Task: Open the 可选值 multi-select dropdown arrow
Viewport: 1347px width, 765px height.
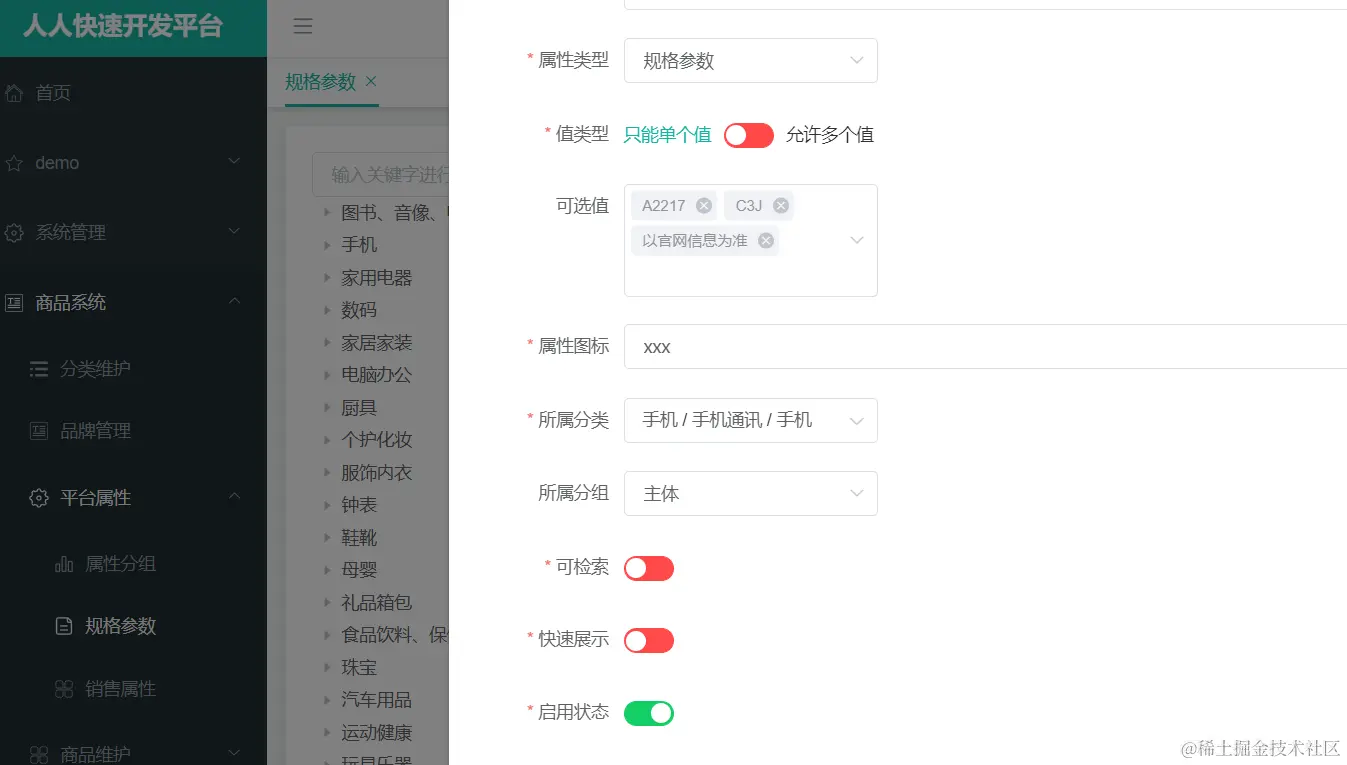Action: pyautogui.click(x=857, y=240)
